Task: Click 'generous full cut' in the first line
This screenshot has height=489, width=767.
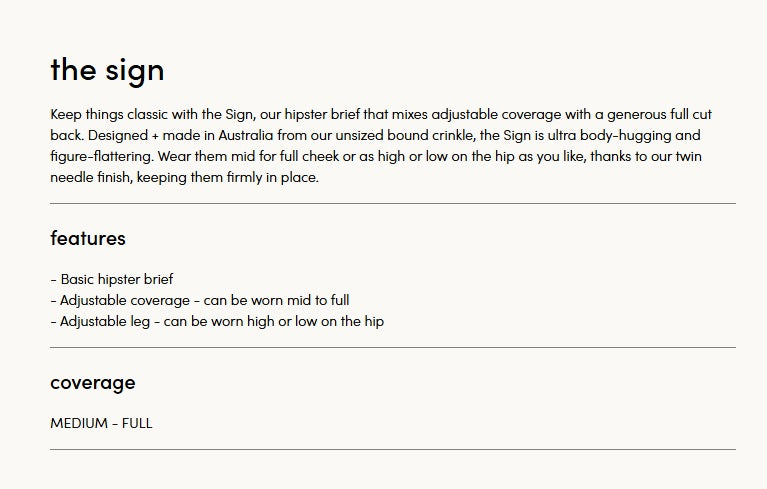Action: pos(659,114)
